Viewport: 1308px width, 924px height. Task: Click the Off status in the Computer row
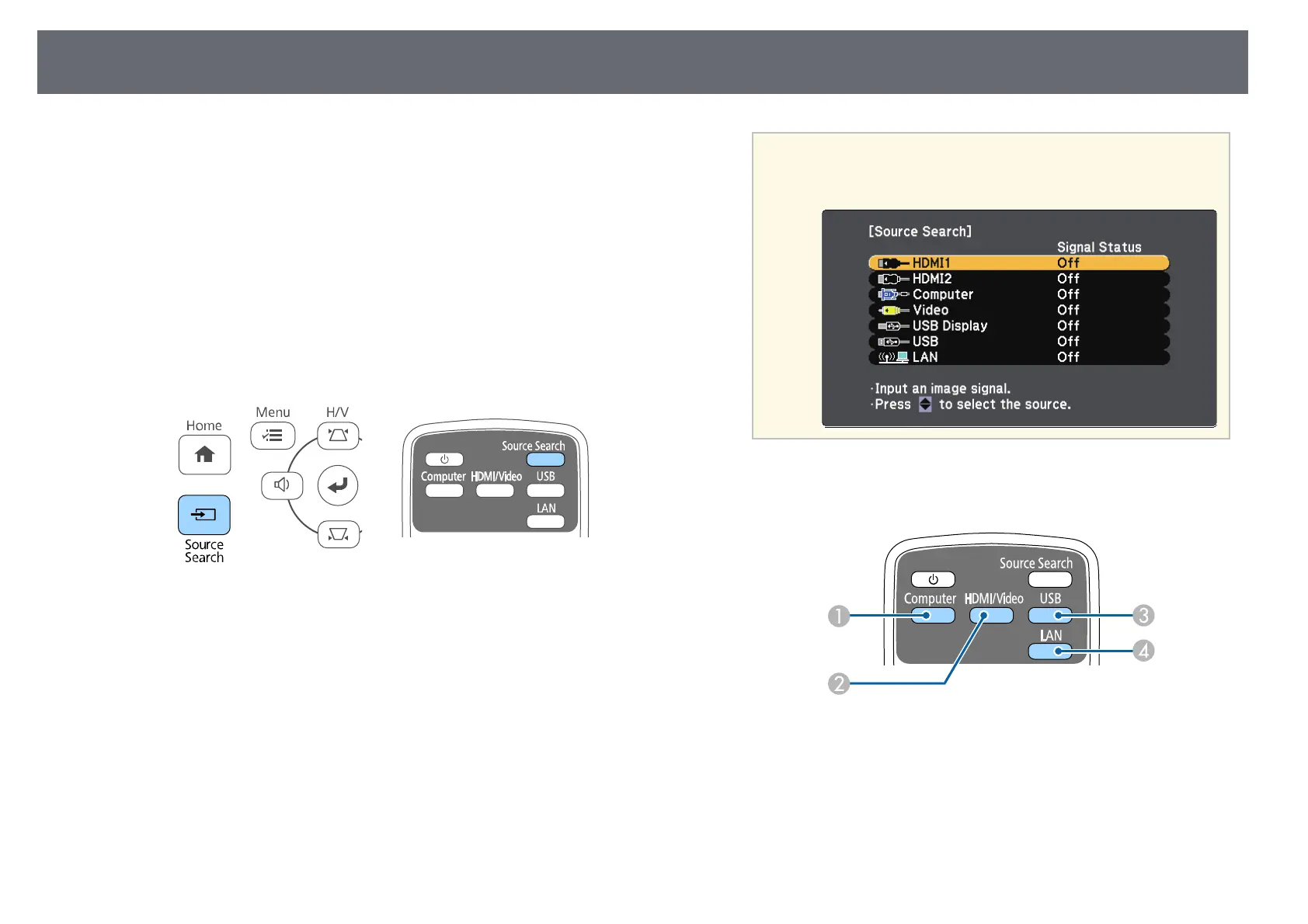click(1068, 294)
